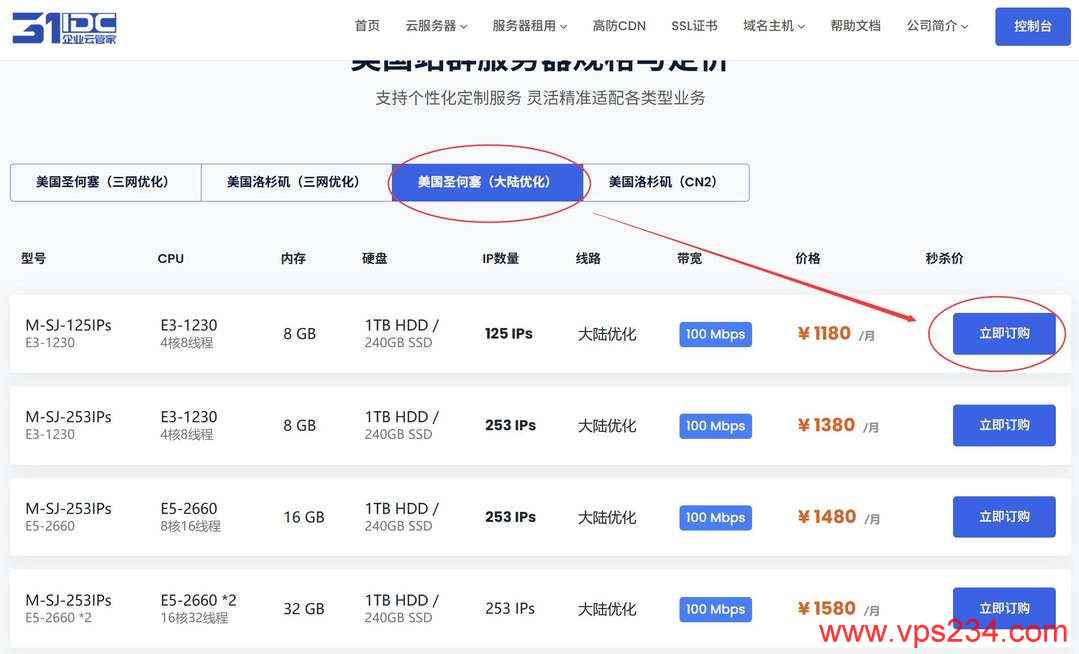Order the ¥1380 E3-1230 253IPs server
This screenshot has height=654, width=1079.
pos(1004,425)
